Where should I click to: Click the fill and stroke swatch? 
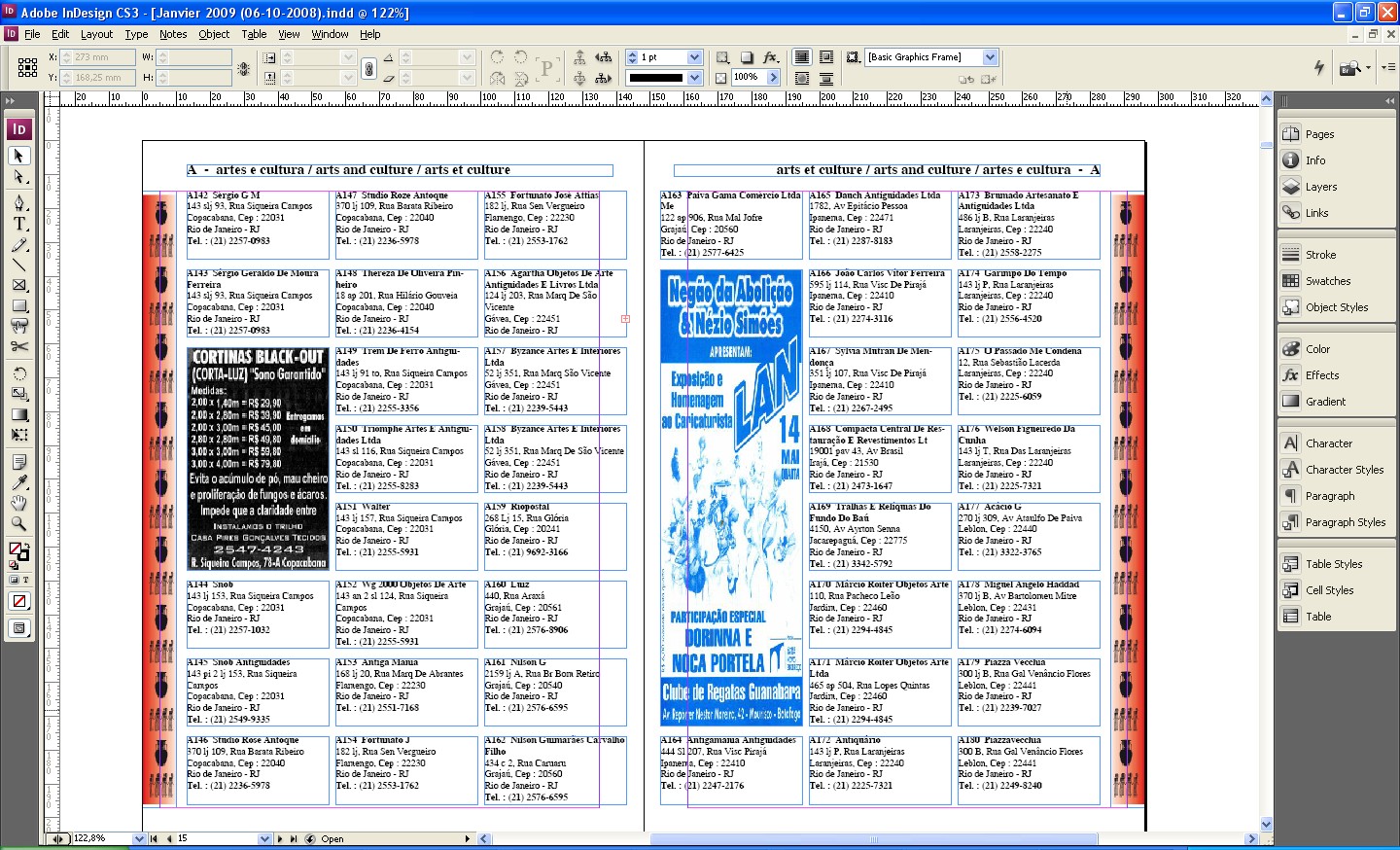click(x=18, y=552)
